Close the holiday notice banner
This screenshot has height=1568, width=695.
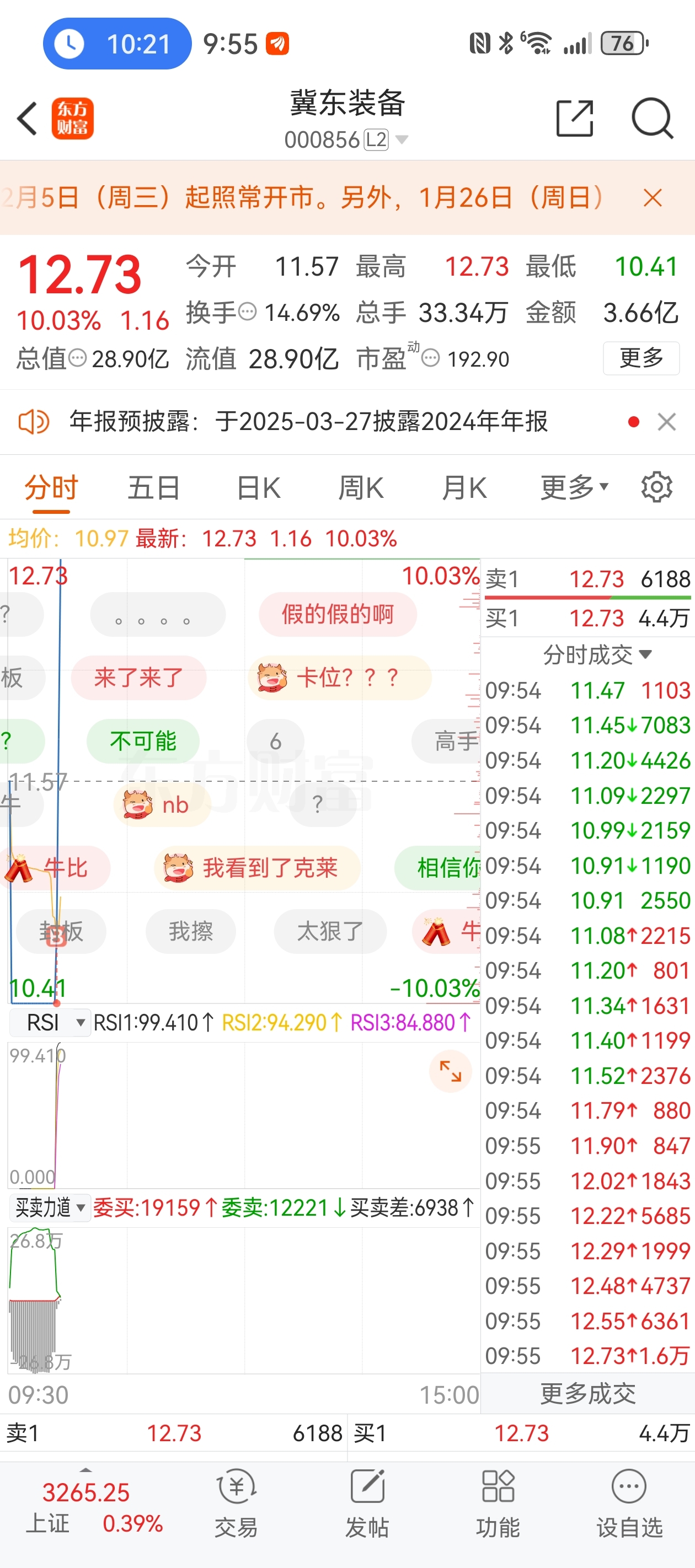click(653, 198)
